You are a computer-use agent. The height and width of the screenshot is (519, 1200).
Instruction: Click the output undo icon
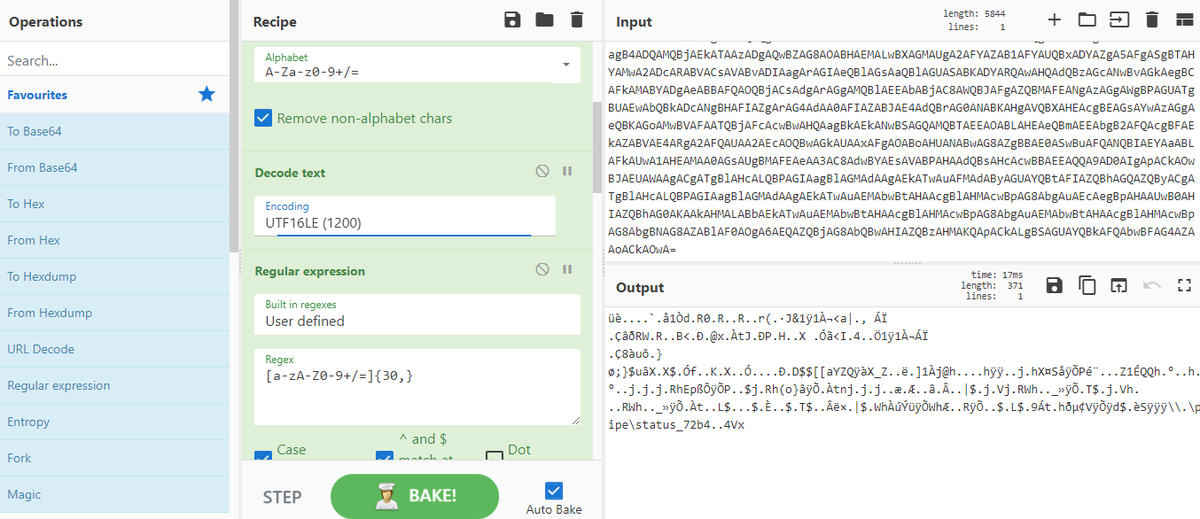click(1152, 286)
